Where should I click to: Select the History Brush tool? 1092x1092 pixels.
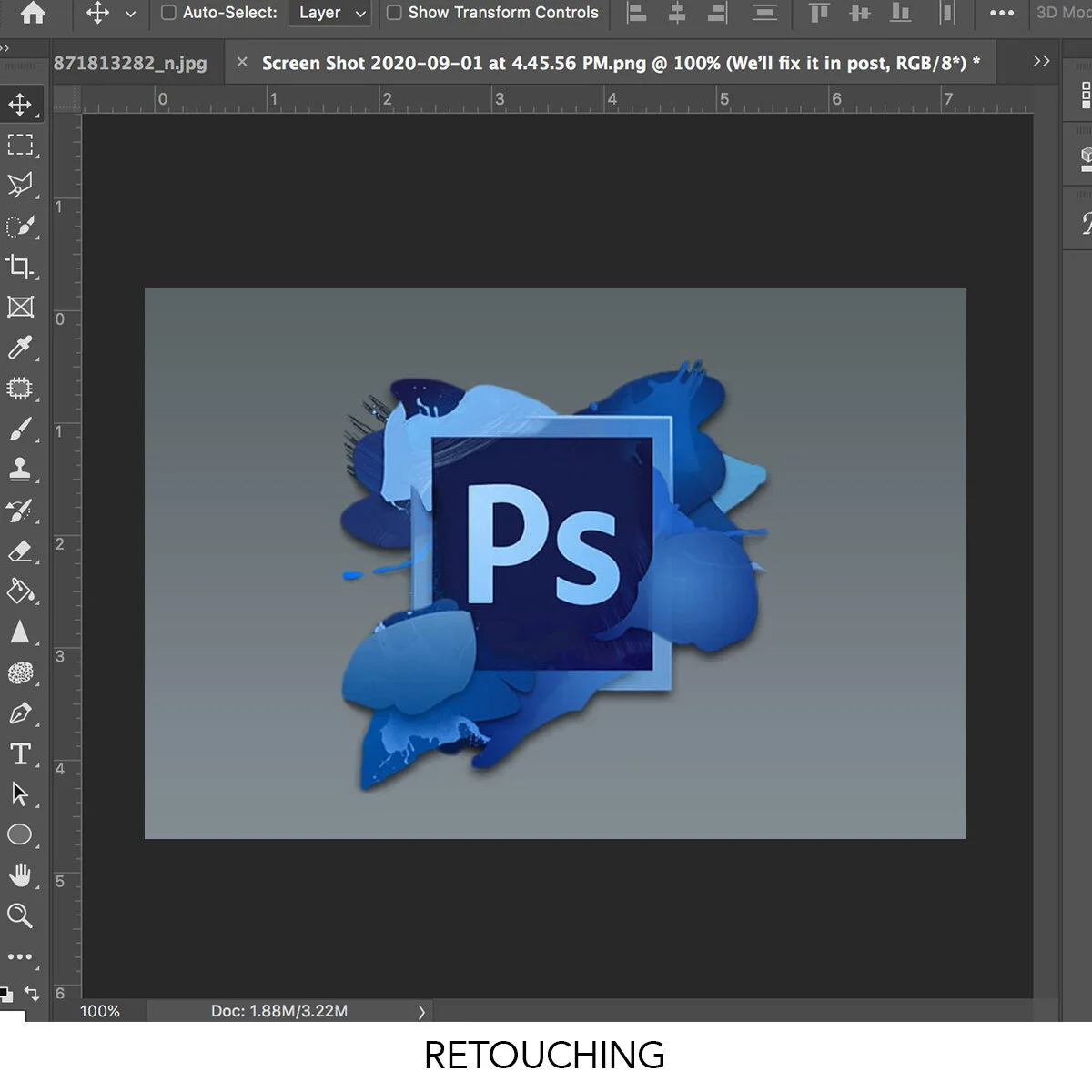click(20, 511)
